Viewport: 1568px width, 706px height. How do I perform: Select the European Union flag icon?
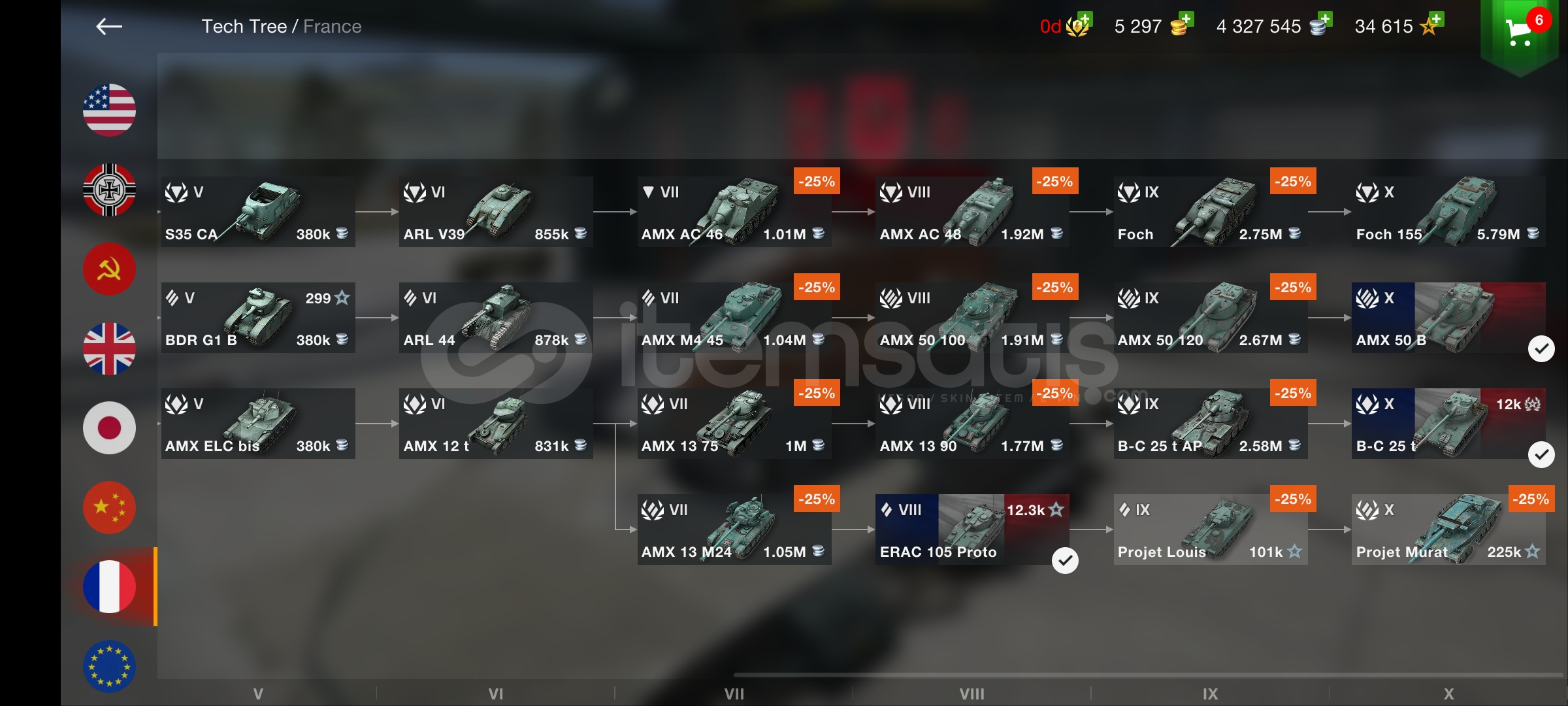click(x=109, y=666)
